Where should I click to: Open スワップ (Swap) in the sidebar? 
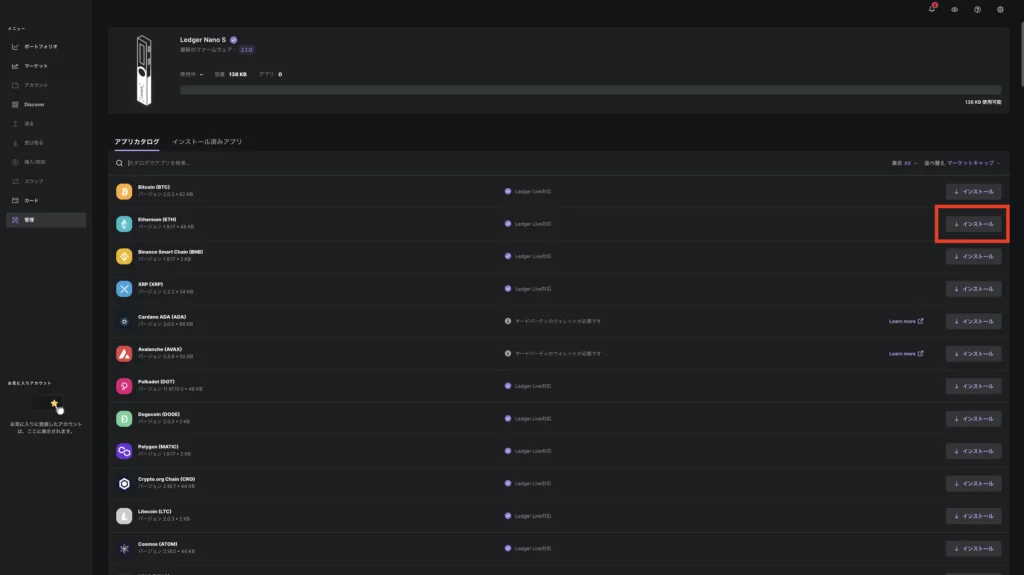28,181
